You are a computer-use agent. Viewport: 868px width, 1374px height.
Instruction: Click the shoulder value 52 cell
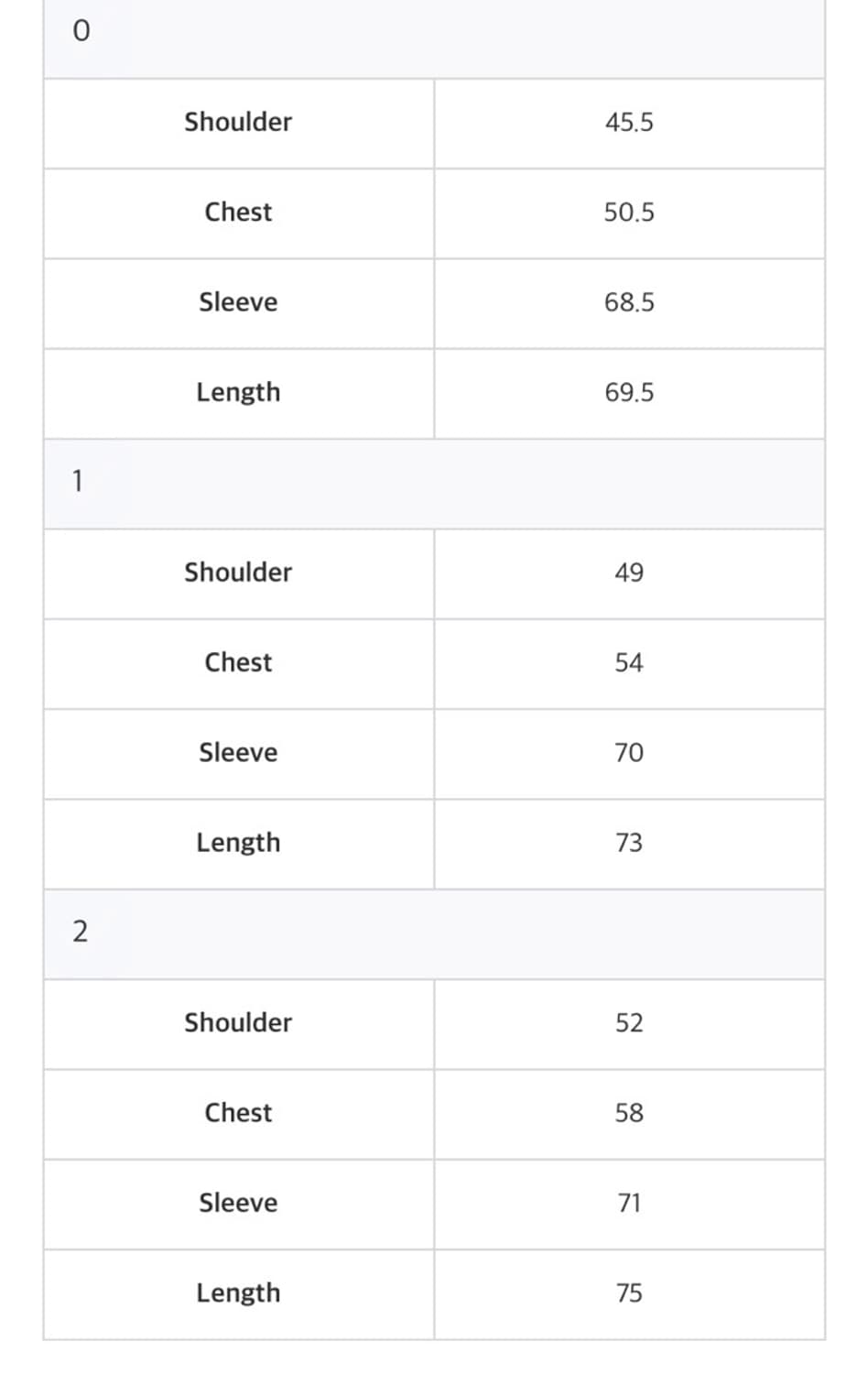[629, 1022]
